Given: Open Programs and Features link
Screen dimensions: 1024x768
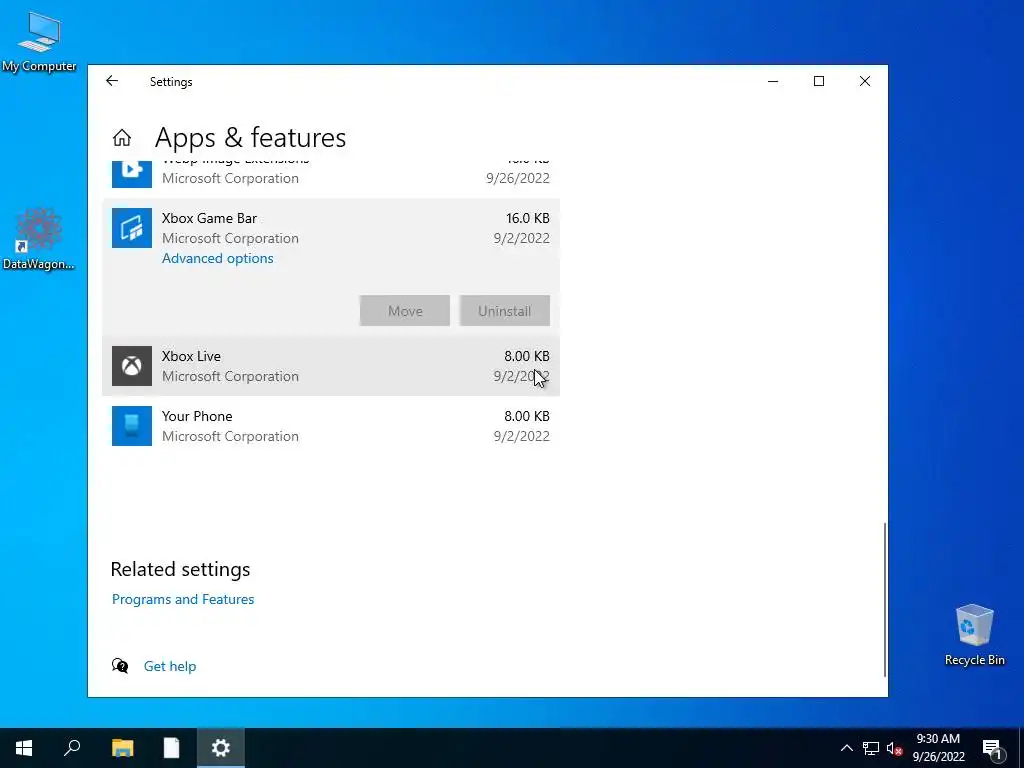Looking at the screenshot, I should point(183,599).
